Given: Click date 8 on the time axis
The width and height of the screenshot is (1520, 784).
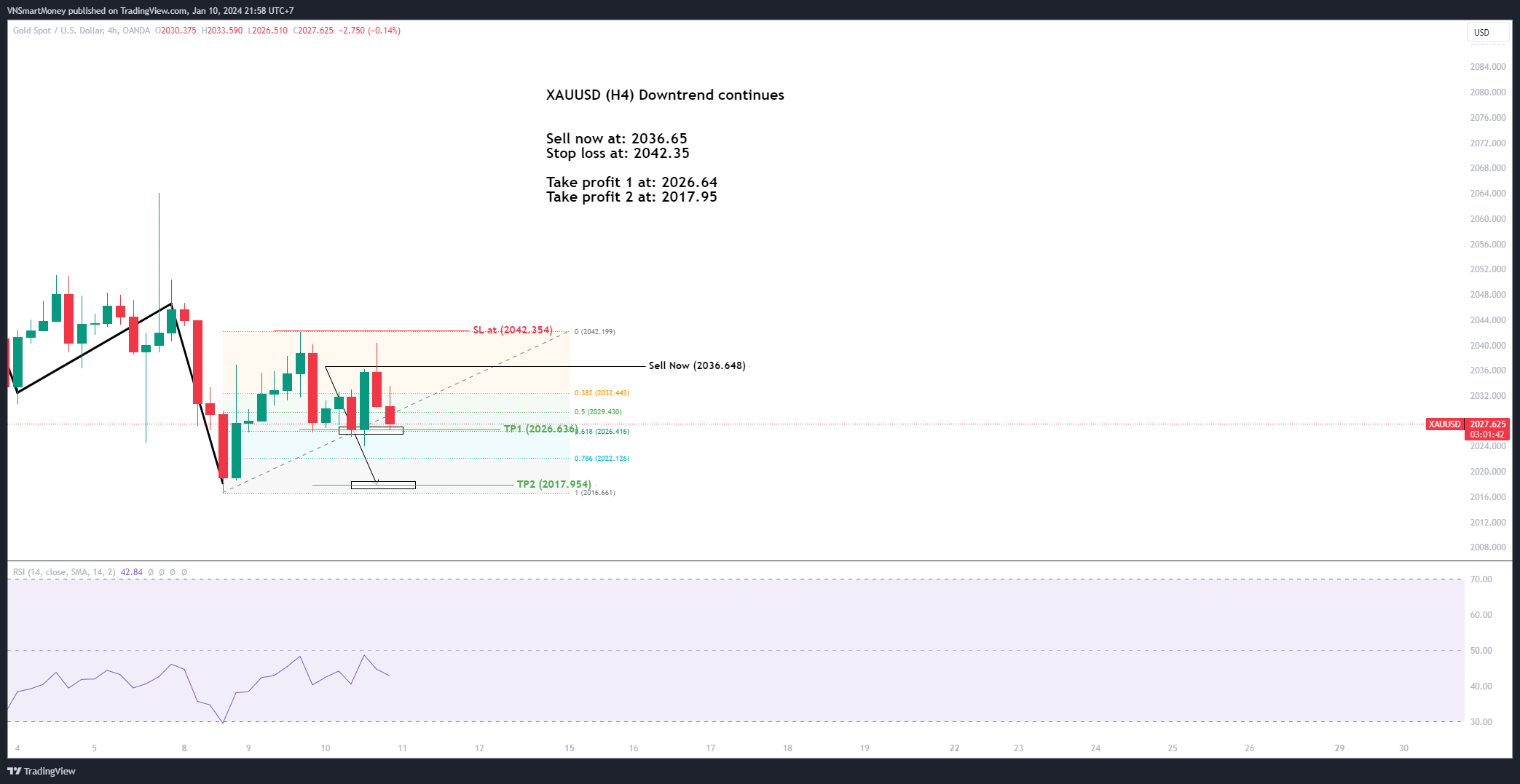Looking at the screenshot, I should [x=184, y=748].
